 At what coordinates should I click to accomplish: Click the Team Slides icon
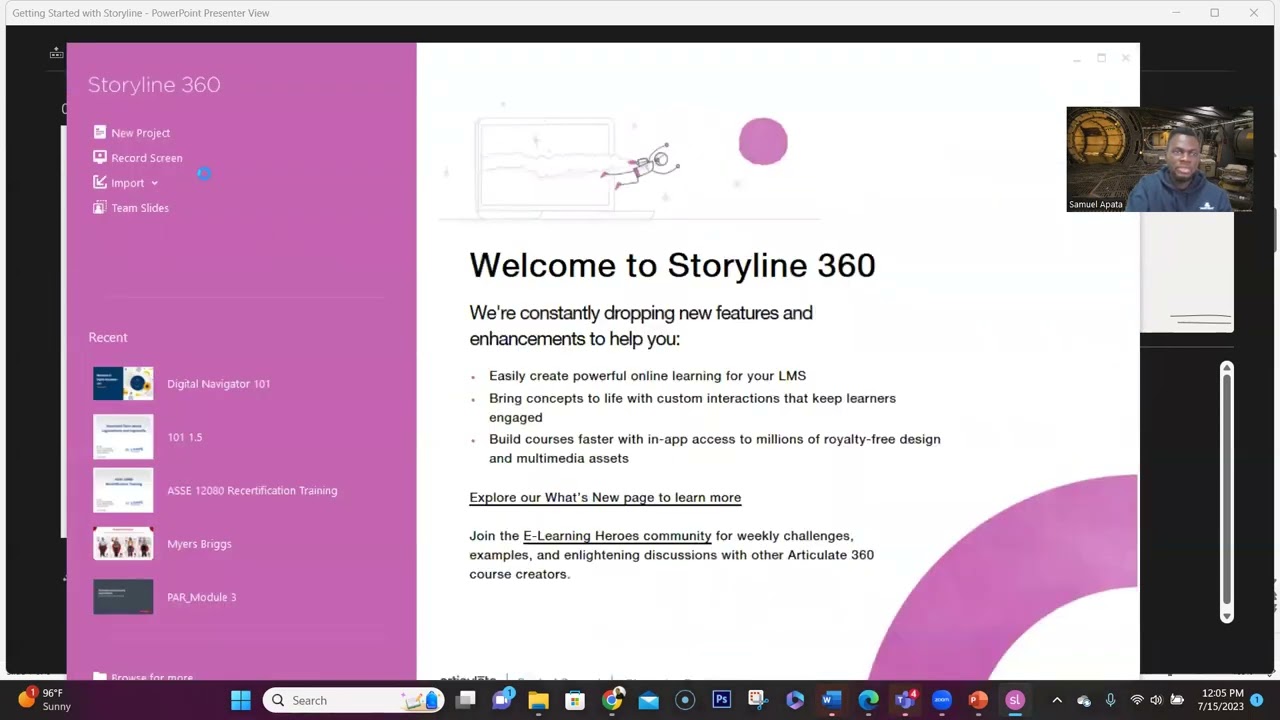(x=99, y=207)
